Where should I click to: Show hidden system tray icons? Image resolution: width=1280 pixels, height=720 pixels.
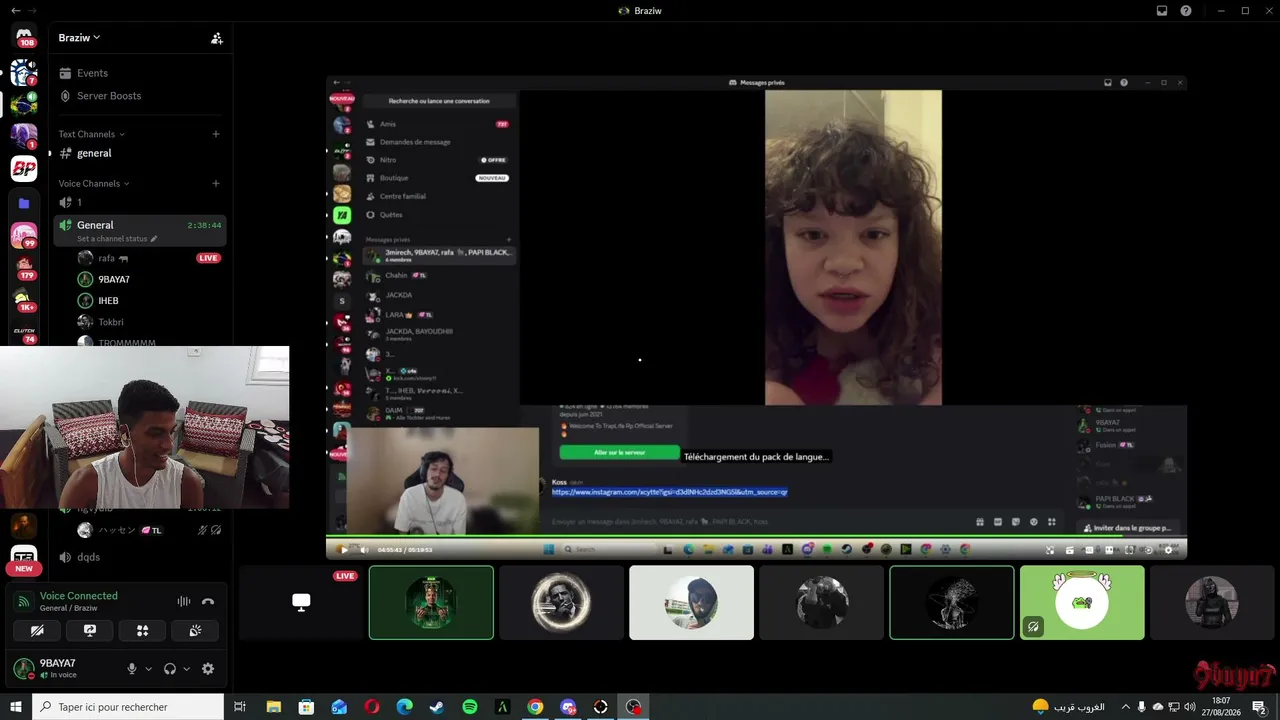point(1127,707)
